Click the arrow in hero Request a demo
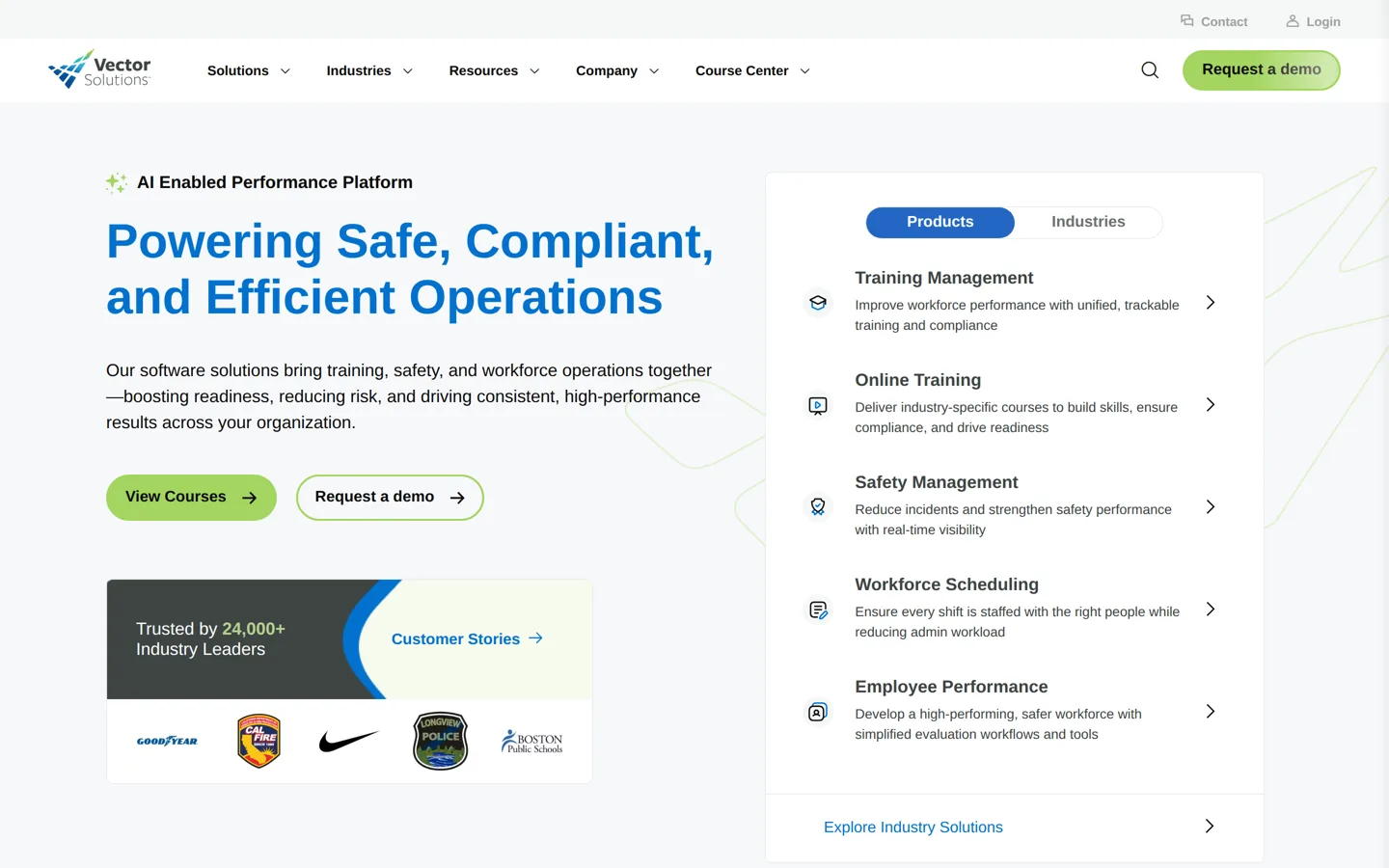This screenshot has height=868, width=1389. point(457,498)
